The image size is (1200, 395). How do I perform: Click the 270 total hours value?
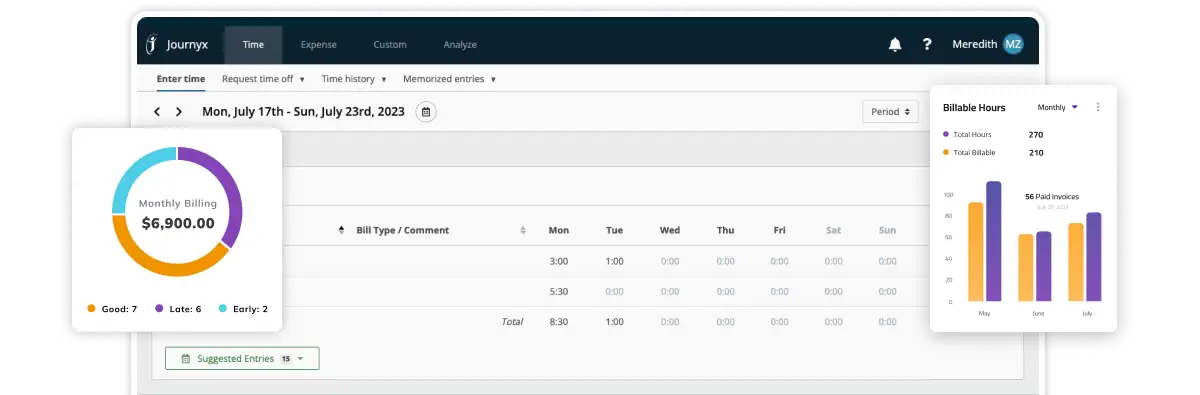point(1036,134)
